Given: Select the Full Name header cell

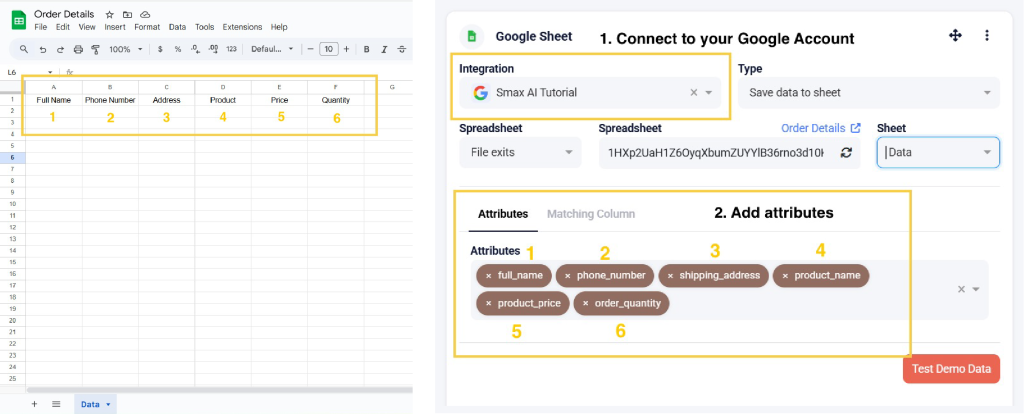Looking at the screenshot, I should point(54,100).
